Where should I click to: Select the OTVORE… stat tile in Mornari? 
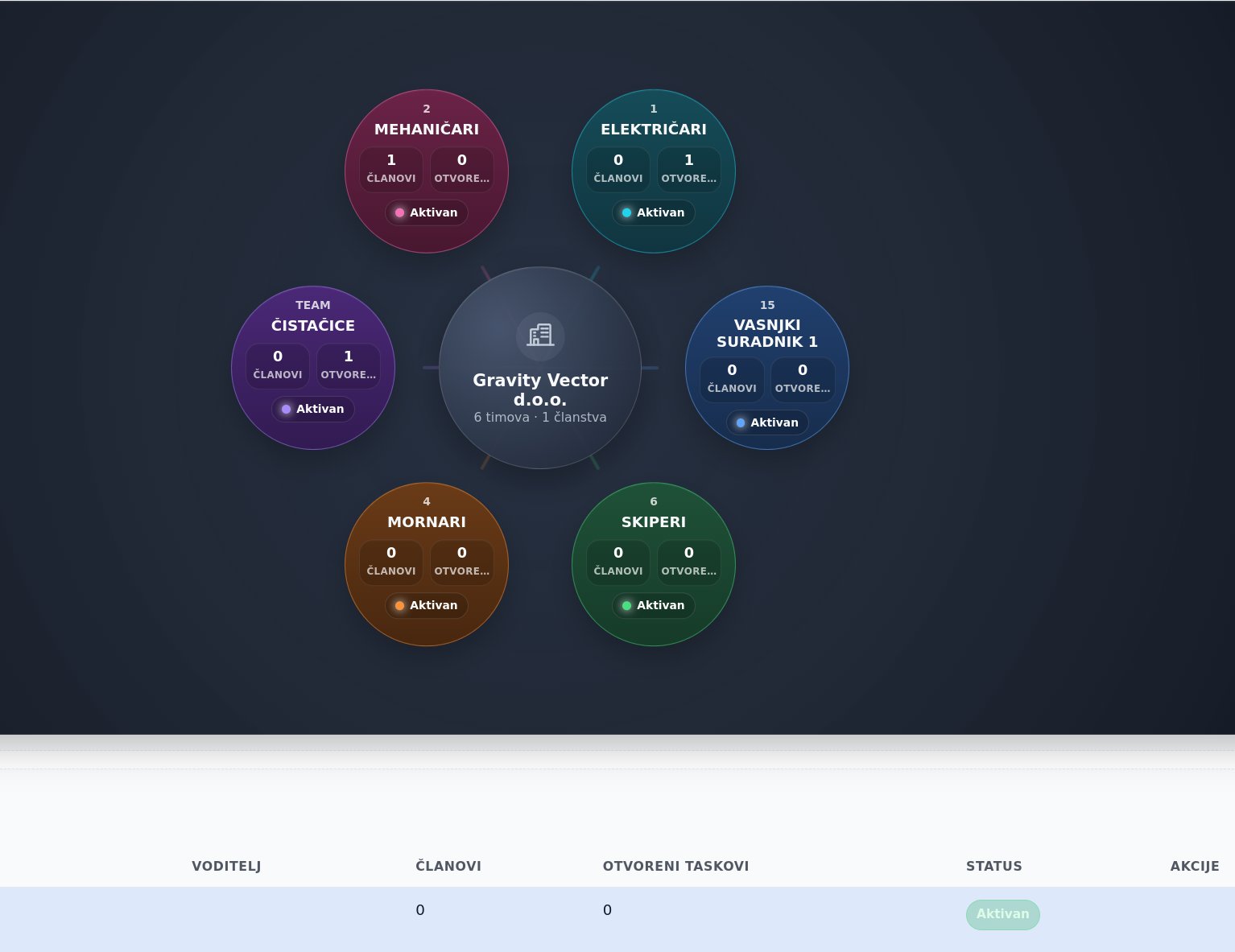[x=462, y=562]
